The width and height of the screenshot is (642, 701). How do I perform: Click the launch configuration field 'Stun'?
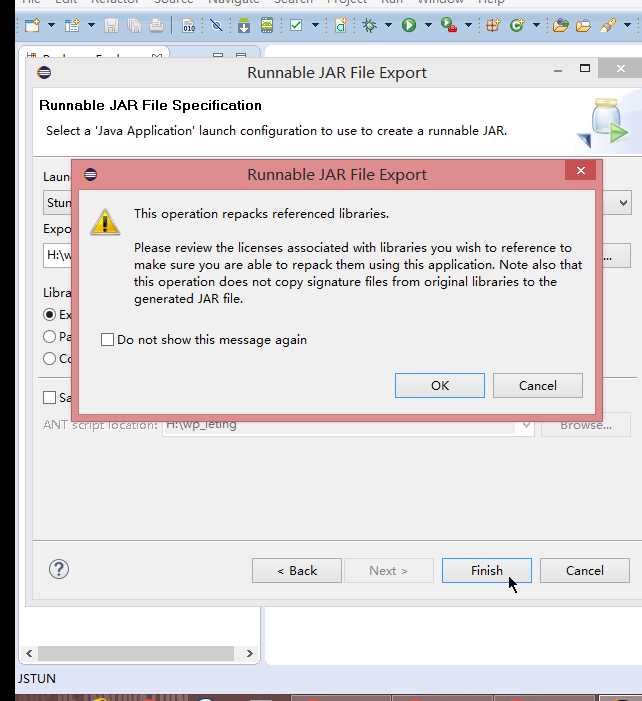(x=57, y=203)
